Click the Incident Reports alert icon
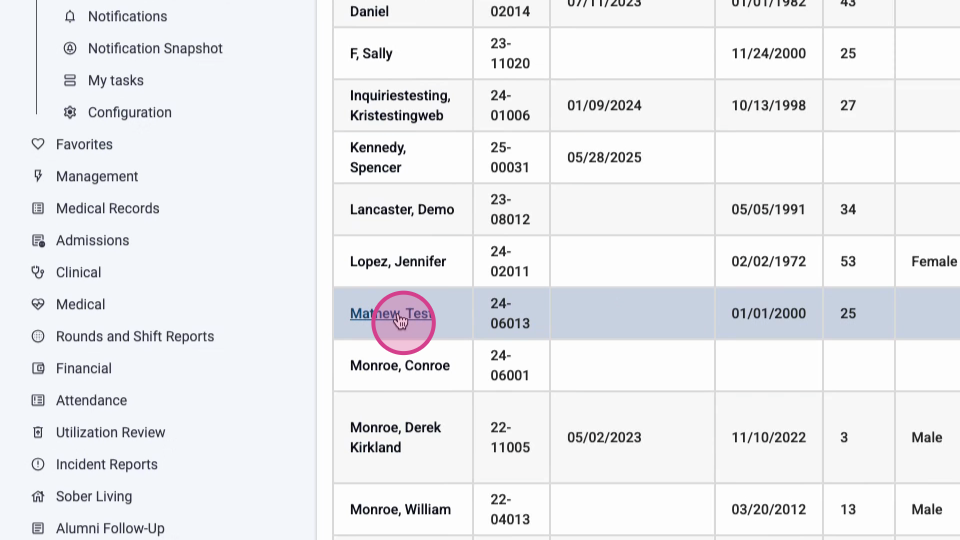 [x=38, y=464]
